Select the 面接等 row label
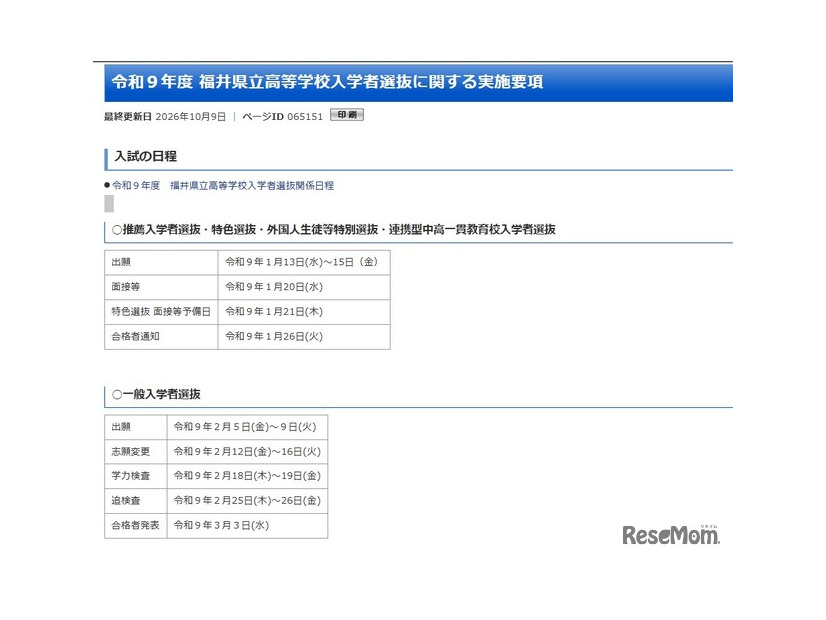The height and width of the screenshot is (620, 826). [x=161, y=287]
